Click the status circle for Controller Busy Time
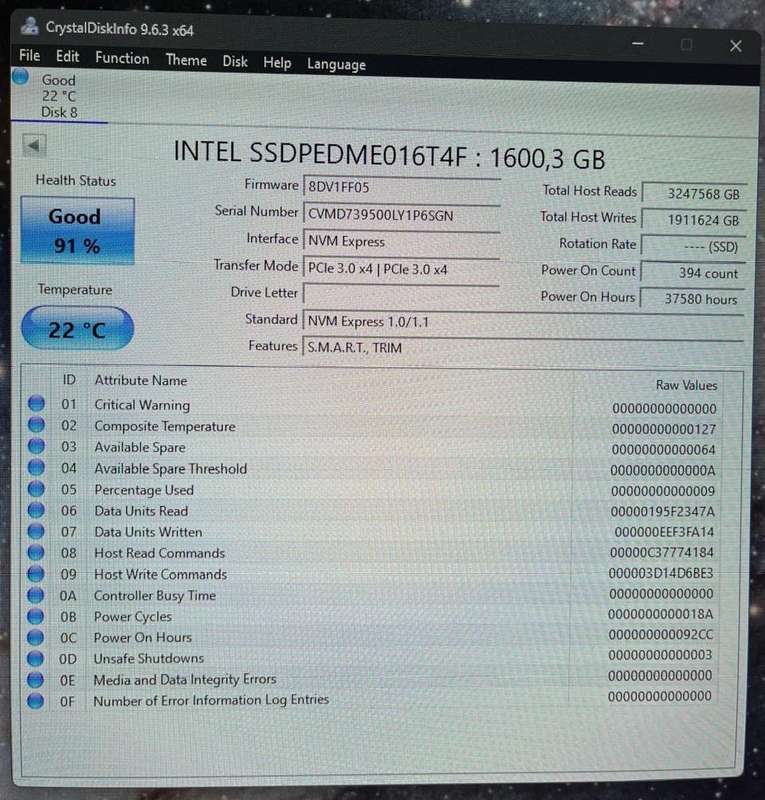Viewport: 765px width, 800px height. coord(36,595)
